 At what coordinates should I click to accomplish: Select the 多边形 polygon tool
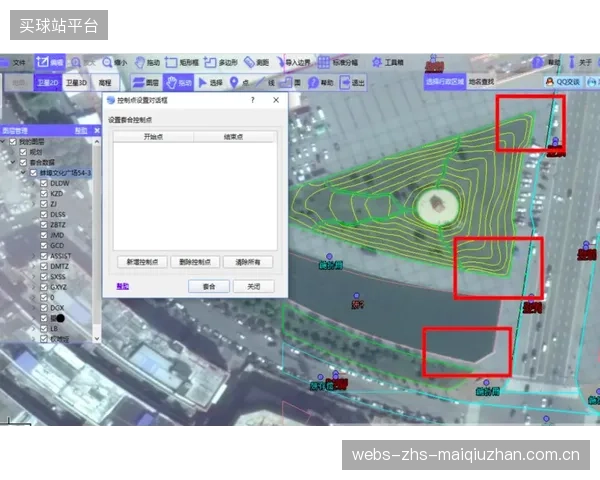pyautogui.click(x=221, y=62)
